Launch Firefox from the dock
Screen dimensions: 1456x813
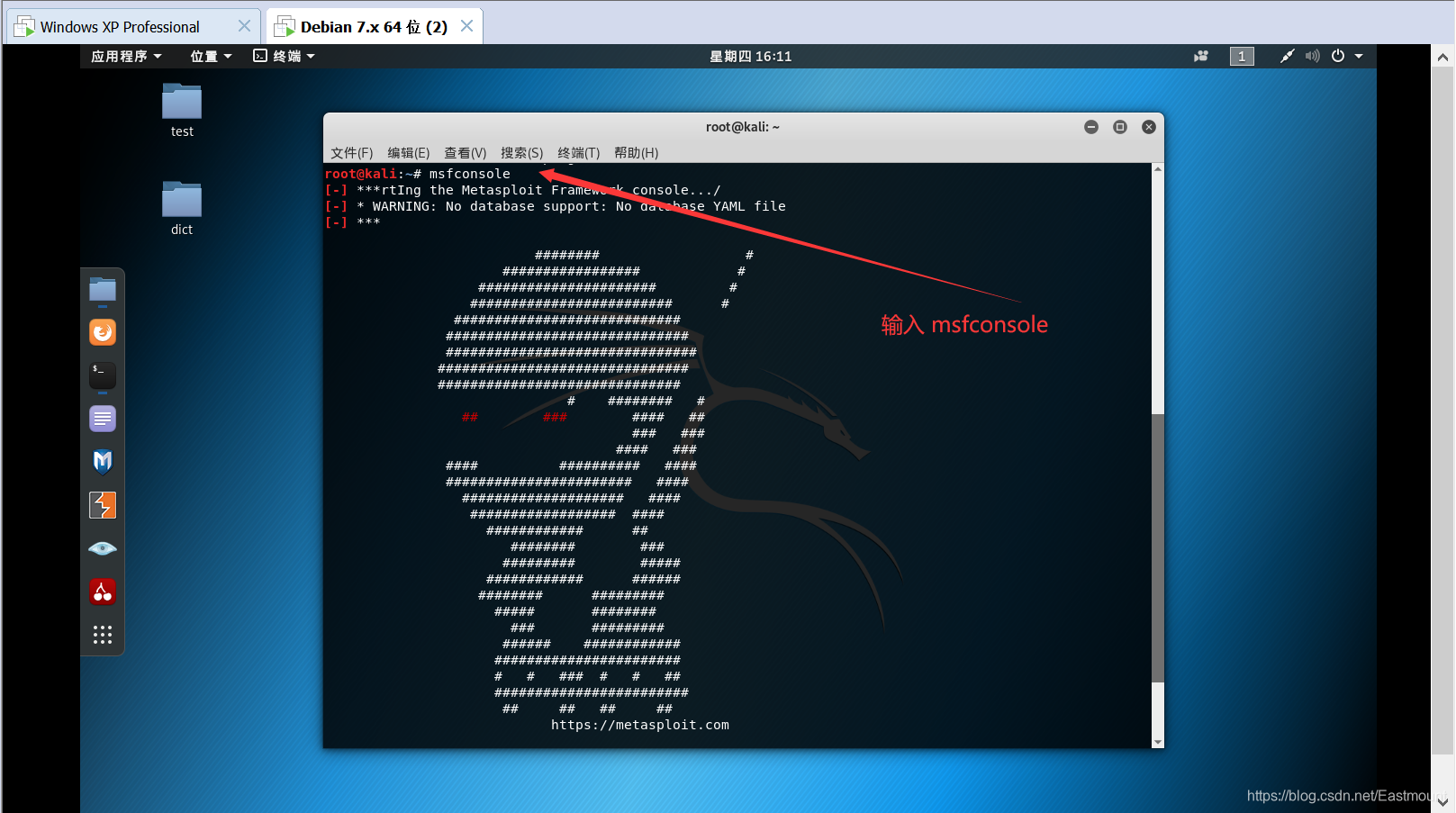tap(103, 332)
